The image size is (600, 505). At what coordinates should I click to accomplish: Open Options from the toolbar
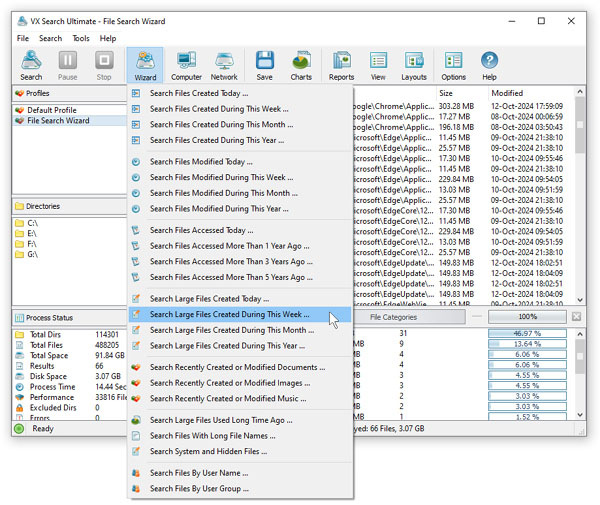(x=454, y=65)
